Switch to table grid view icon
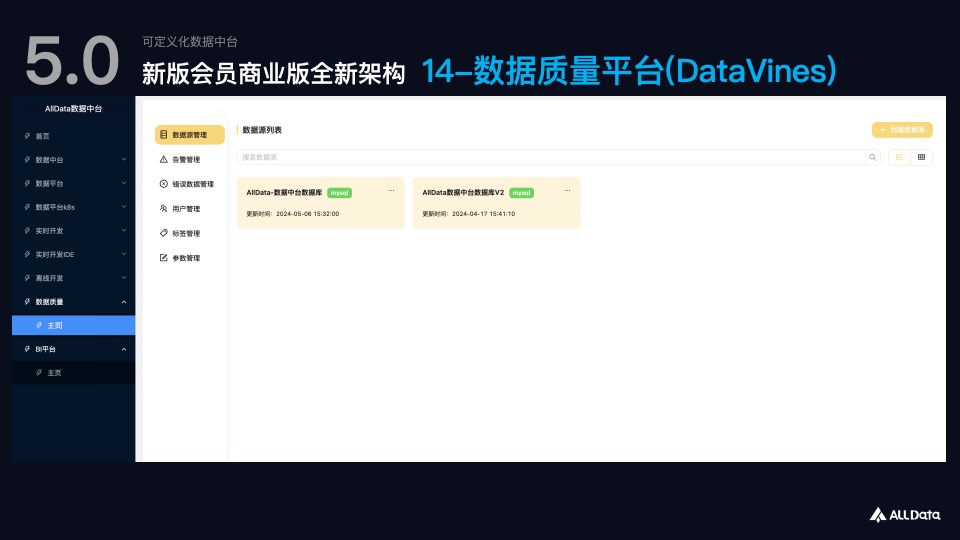This screenshot has width=960, height=540. [x=921, y=157]
